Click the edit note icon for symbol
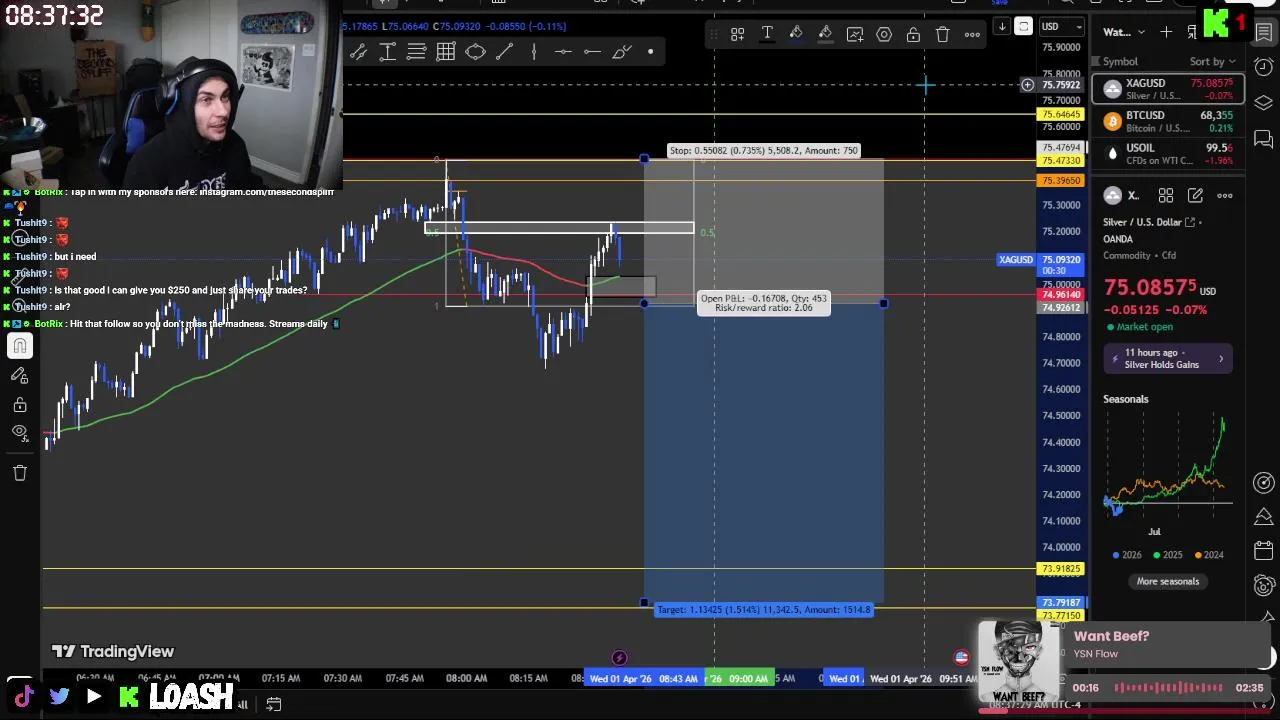Viewport: 1280px width, 720px height. pyautogui.click(x=1196, y=196)
